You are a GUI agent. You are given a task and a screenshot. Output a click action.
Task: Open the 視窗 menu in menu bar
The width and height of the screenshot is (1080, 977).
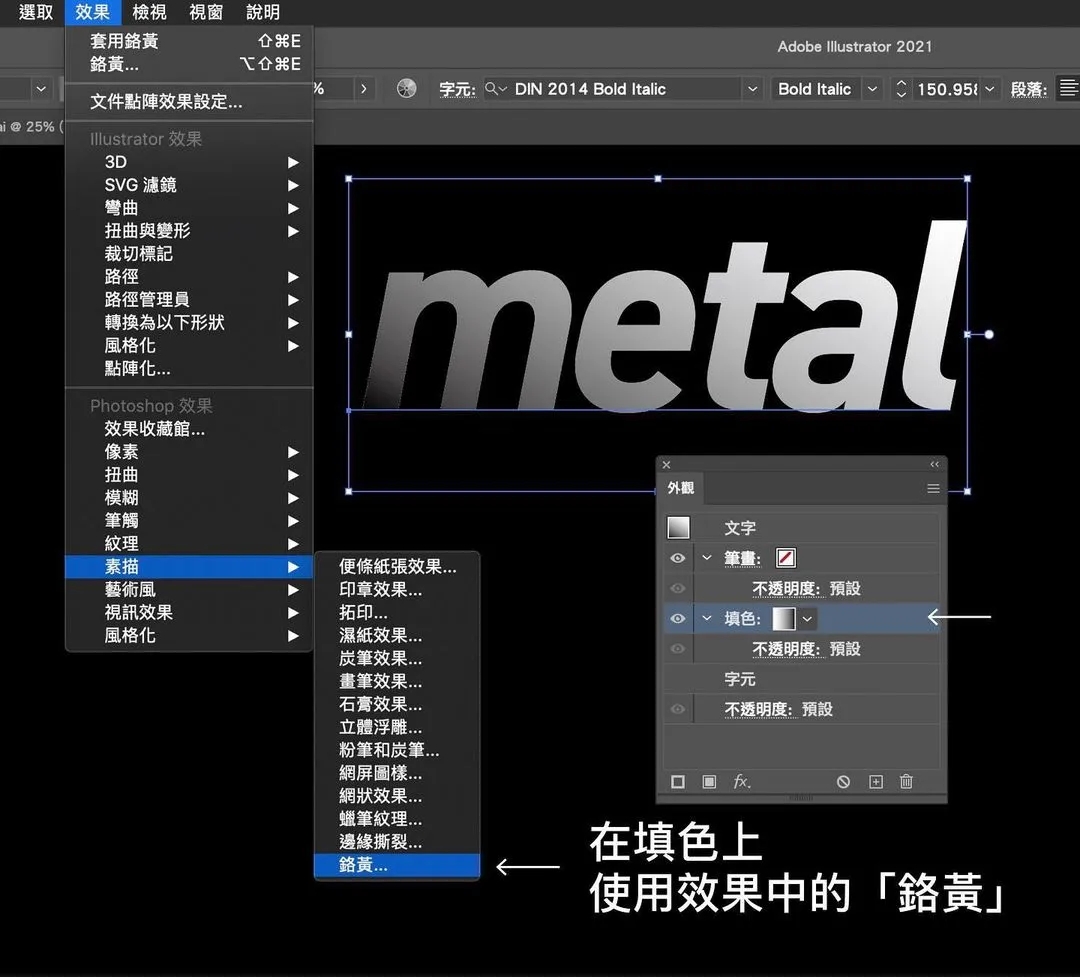pyautogui.click(x=206, y=12)
